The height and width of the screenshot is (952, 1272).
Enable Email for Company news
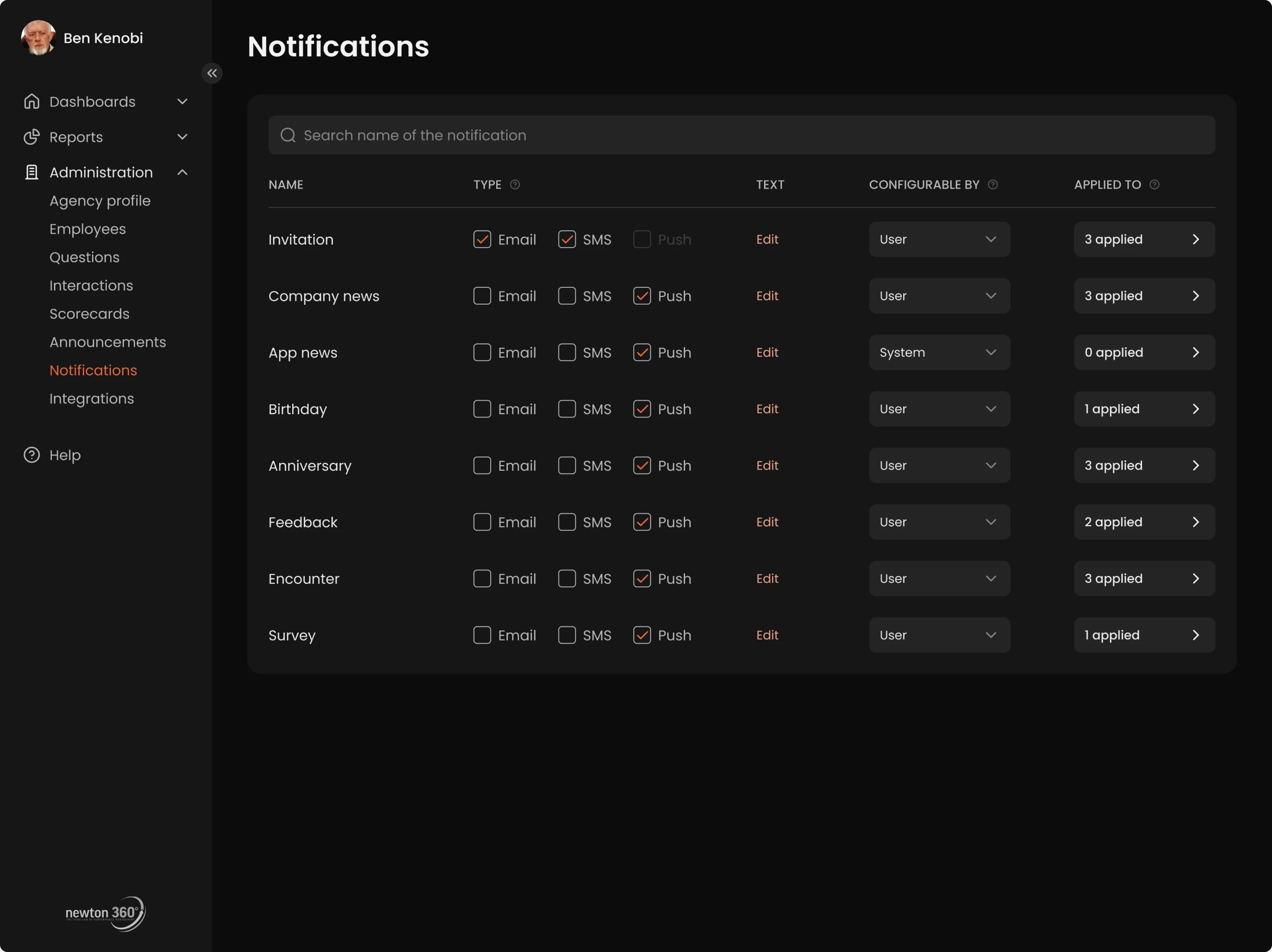[x=482, y=296]
